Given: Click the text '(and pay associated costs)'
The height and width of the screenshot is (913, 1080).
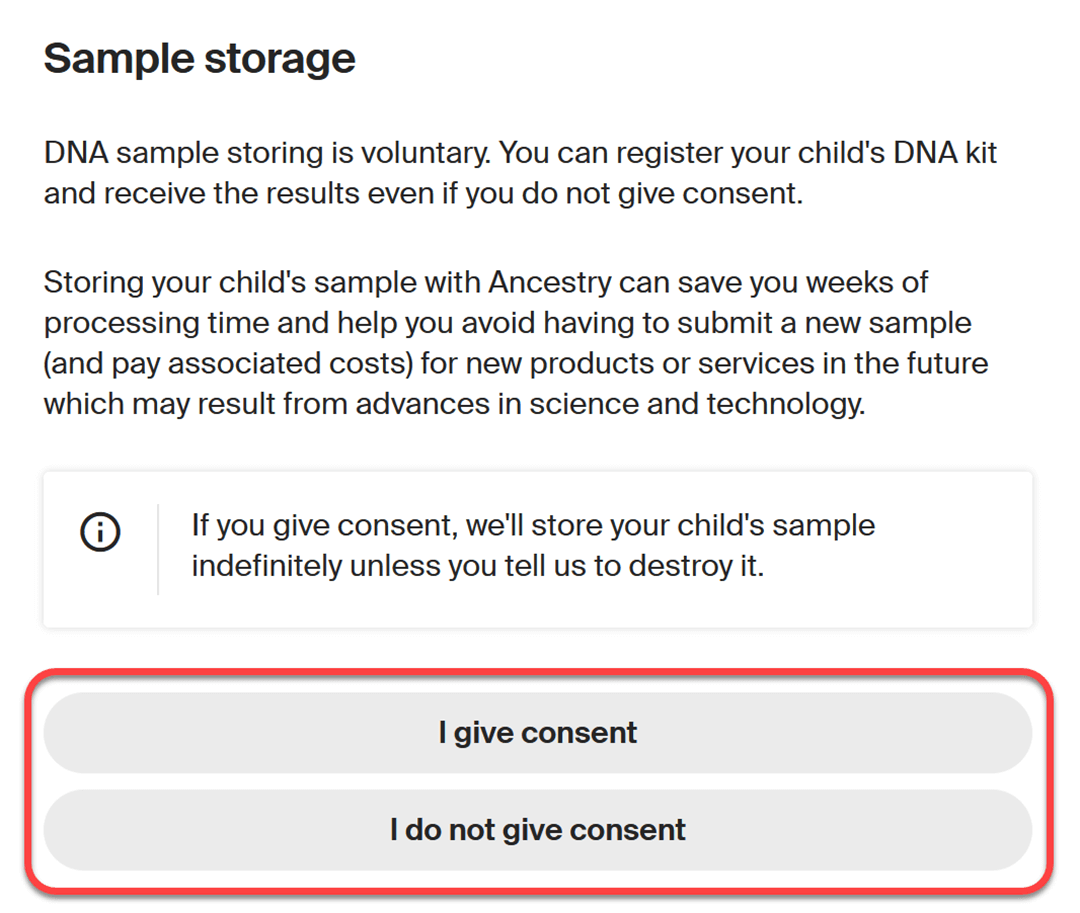Looking at the screenshot, I should tap(229, 363).
